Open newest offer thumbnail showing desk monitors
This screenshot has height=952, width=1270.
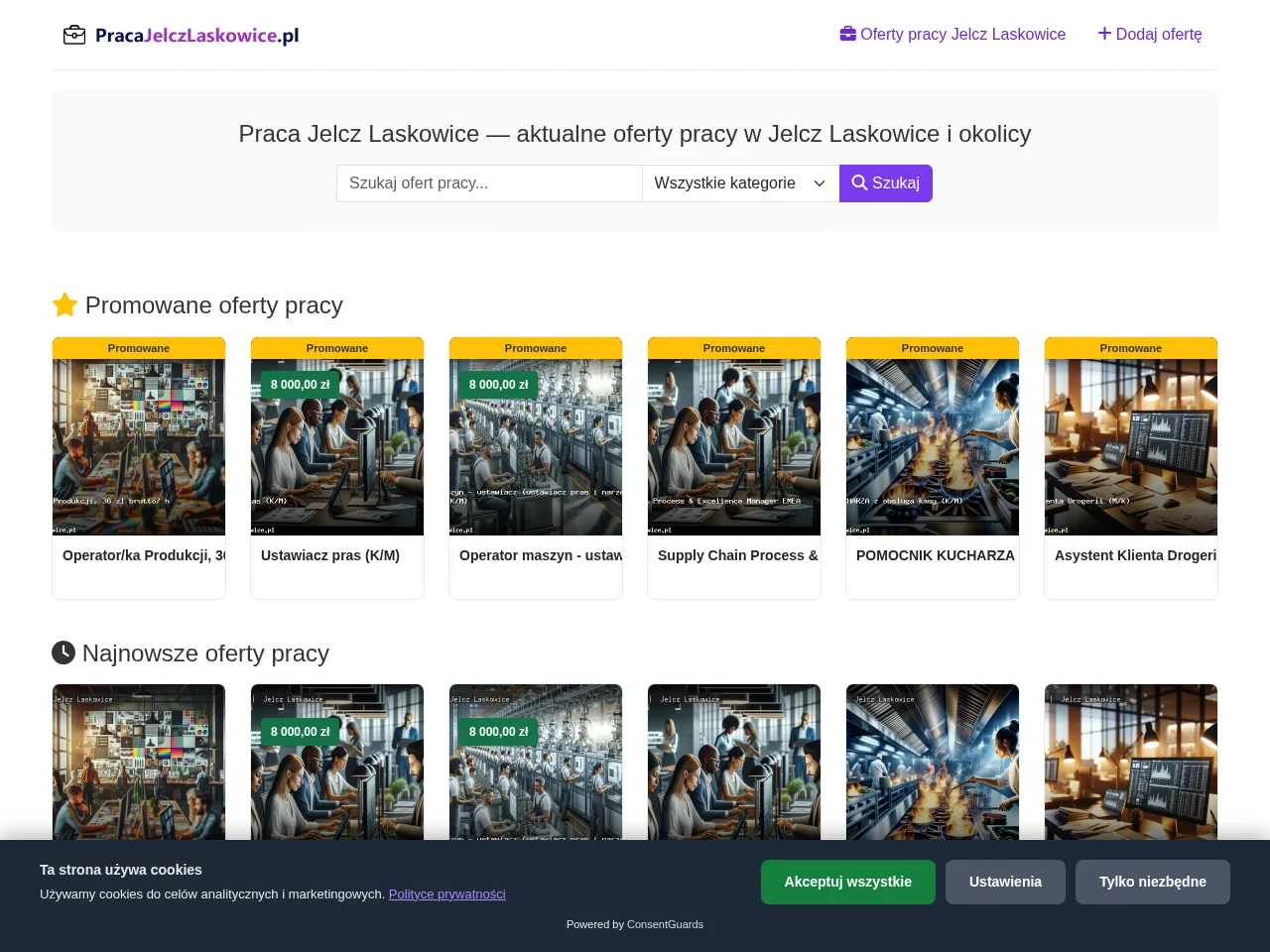click(x=1131, y=762)
